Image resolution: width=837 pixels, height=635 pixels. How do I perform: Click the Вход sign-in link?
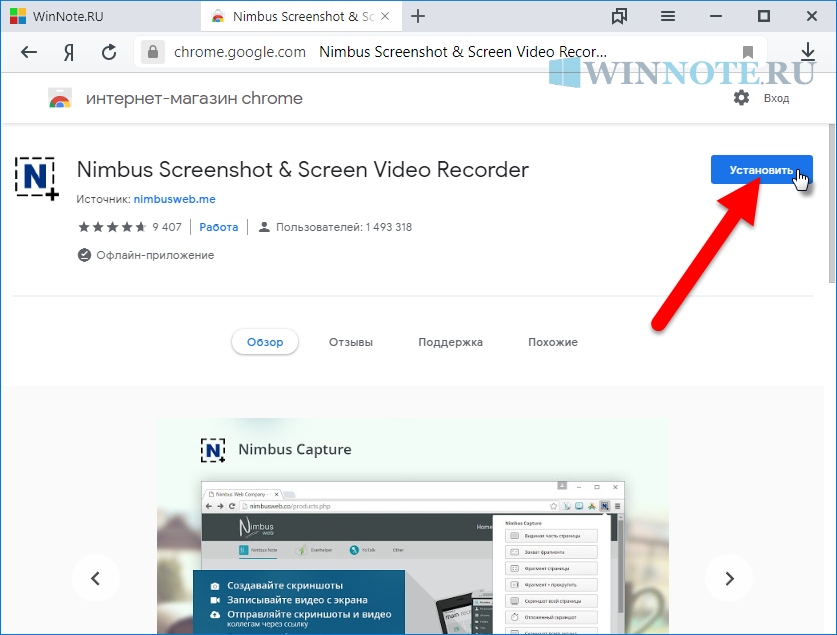coord(776,98)
